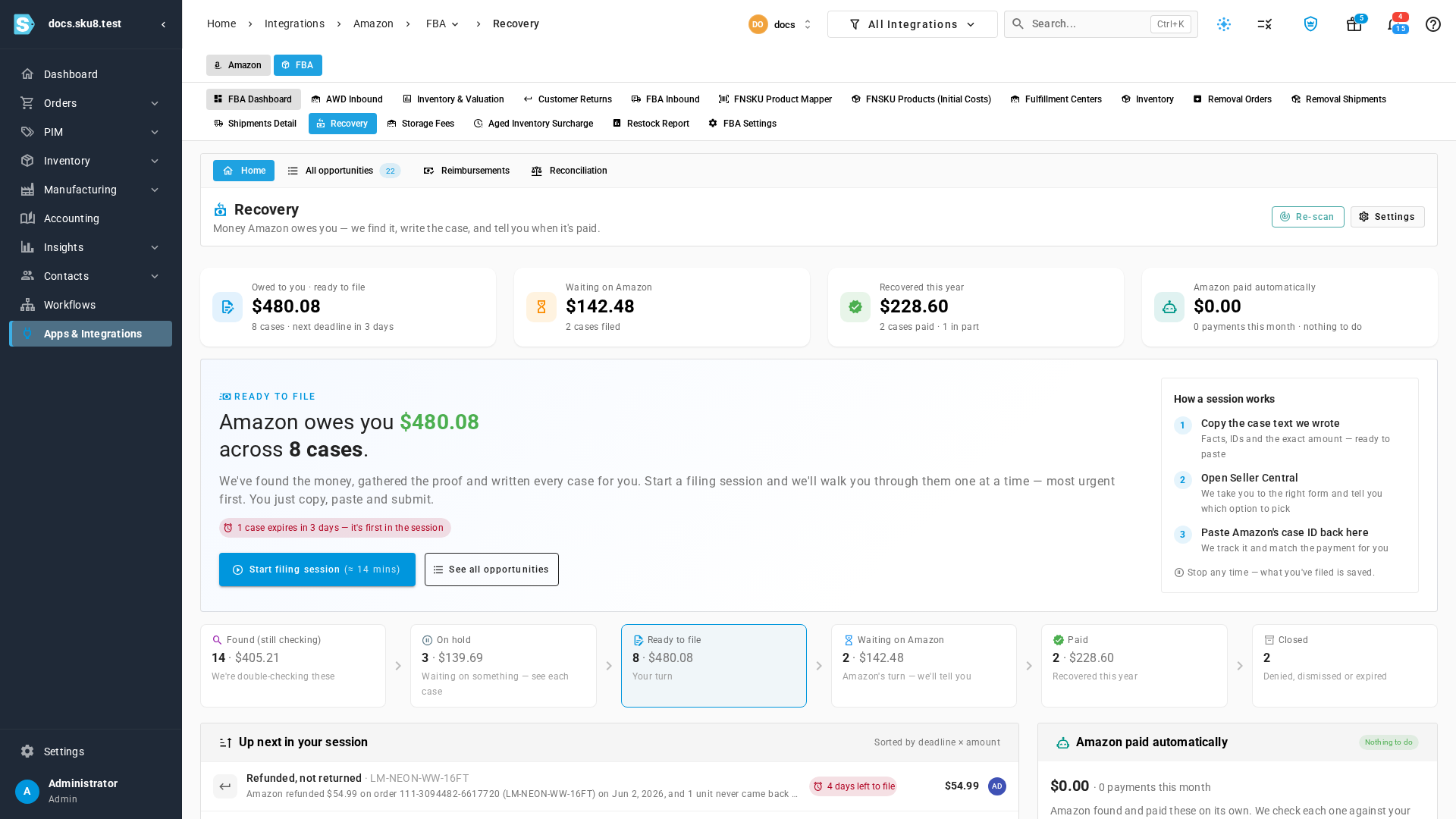Open the docs workspace switcher

tap(781, 24)
